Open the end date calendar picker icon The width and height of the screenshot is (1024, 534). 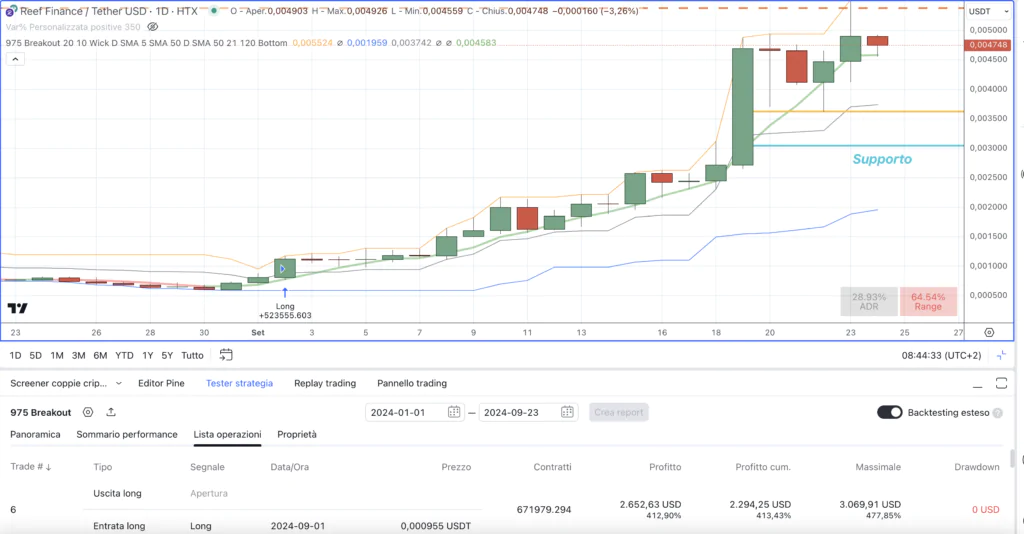567,412
